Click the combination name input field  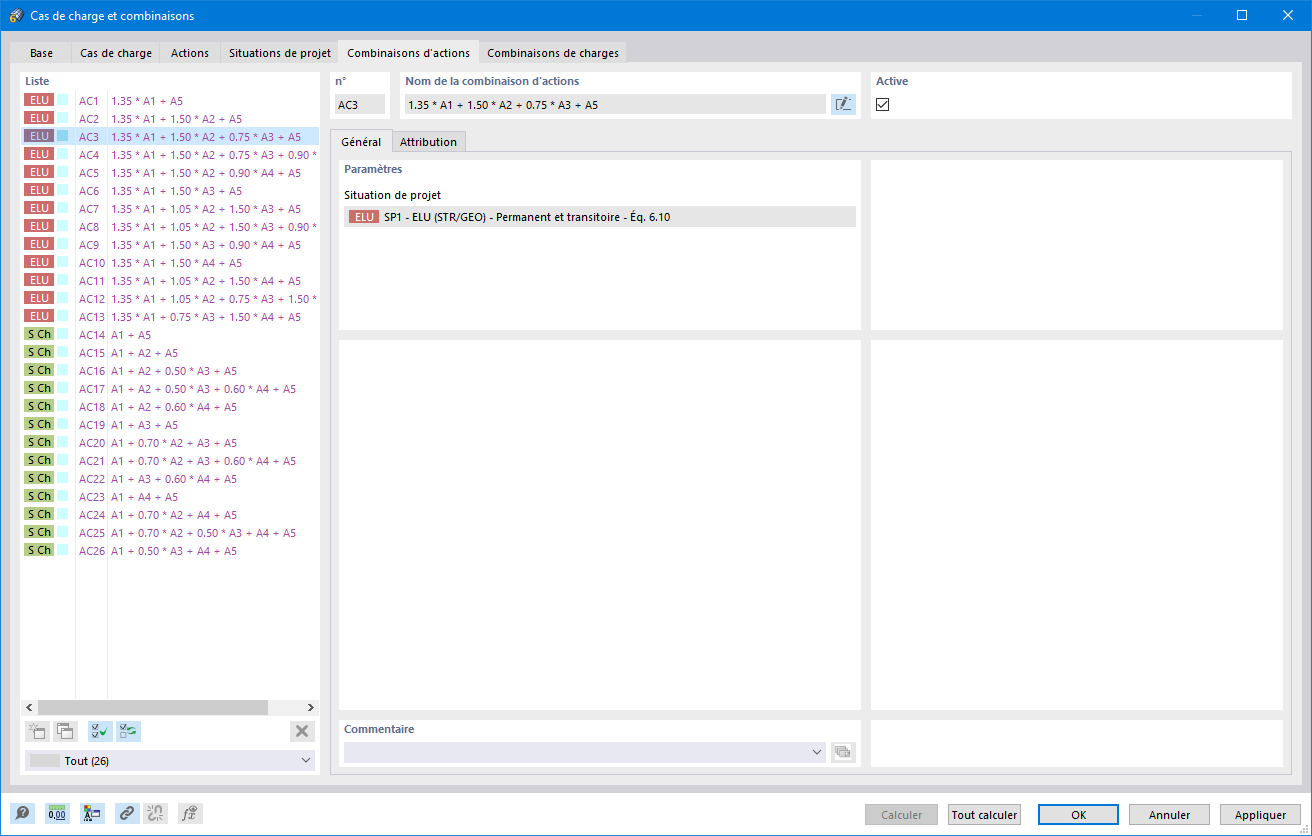coord(615,104)
